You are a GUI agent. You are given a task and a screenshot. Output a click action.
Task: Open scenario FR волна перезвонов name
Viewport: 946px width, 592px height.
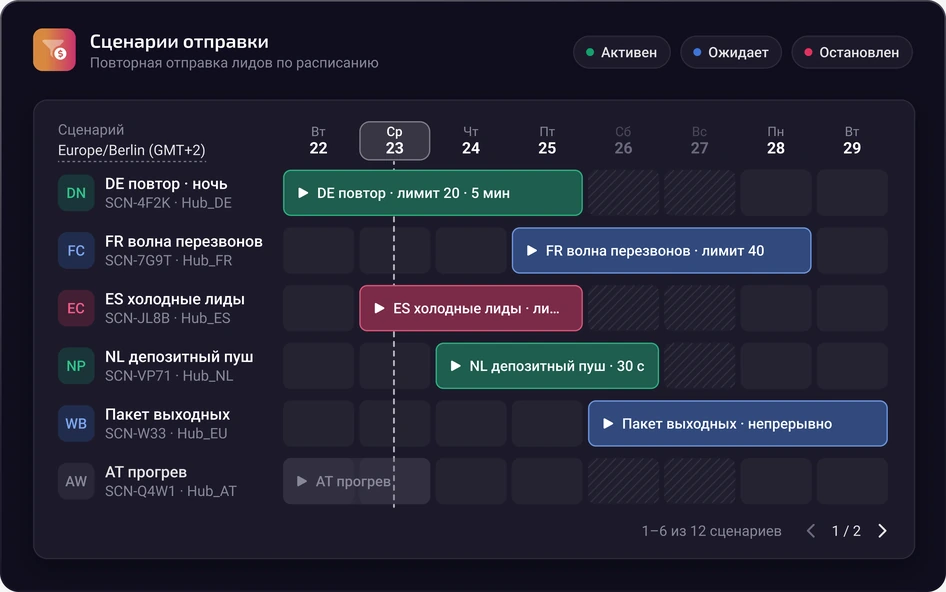[x=184, y=241]
